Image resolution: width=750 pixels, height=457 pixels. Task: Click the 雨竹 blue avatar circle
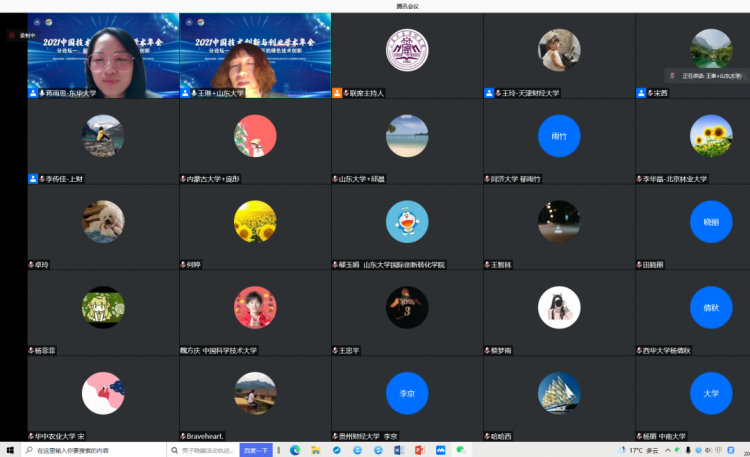(x=559, y=136)
